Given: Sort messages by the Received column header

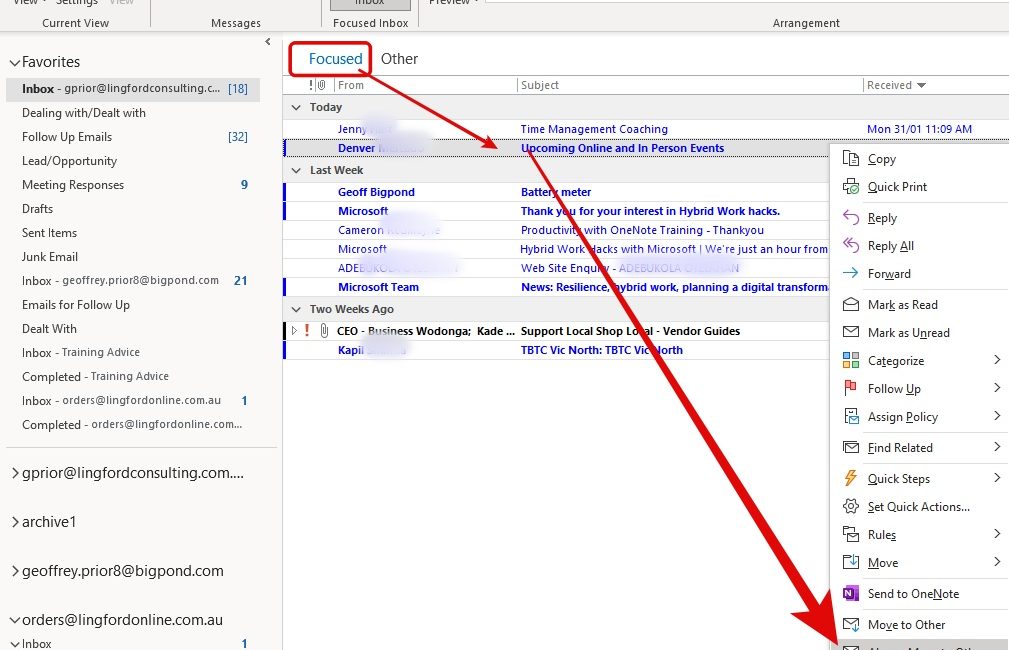Looking at the screenshot, I should (896, 85).
